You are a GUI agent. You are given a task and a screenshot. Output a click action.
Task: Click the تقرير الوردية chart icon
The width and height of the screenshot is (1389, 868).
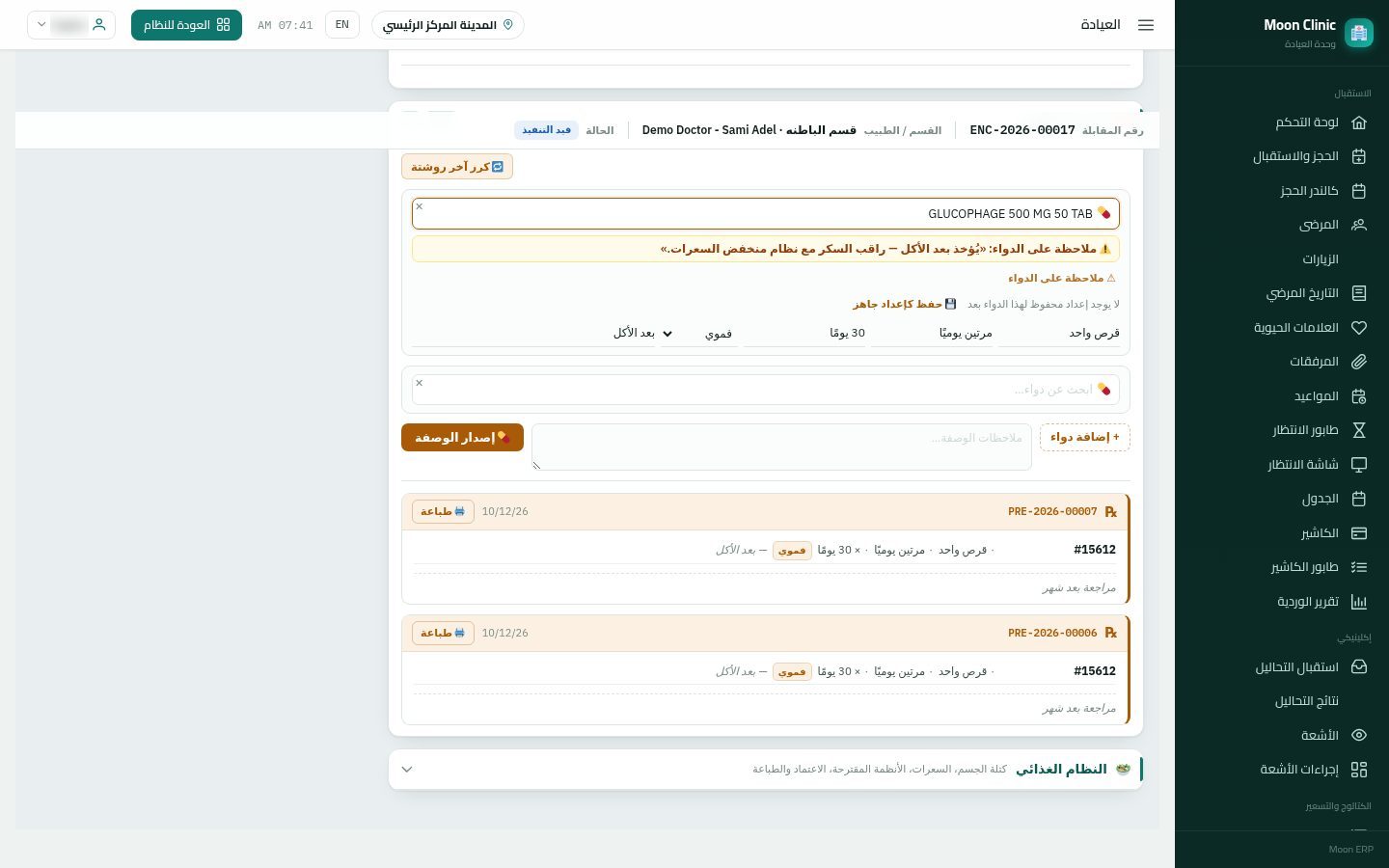[x=1359, y=602]
